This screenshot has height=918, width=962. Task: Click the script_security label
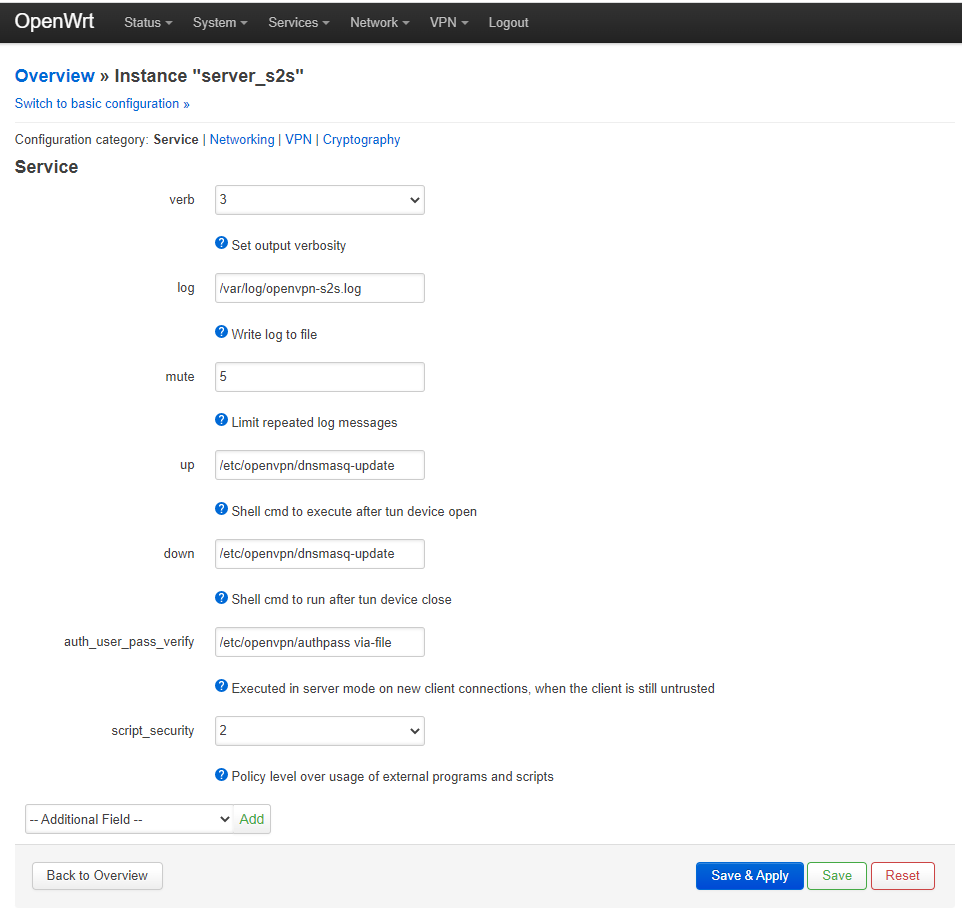pyautogui.click(x=153, y=731)
